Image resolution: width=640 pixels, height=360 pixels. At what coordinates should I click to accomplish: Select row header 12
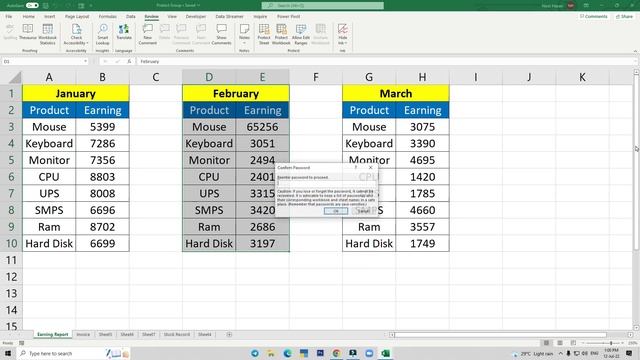click(11, 277)
